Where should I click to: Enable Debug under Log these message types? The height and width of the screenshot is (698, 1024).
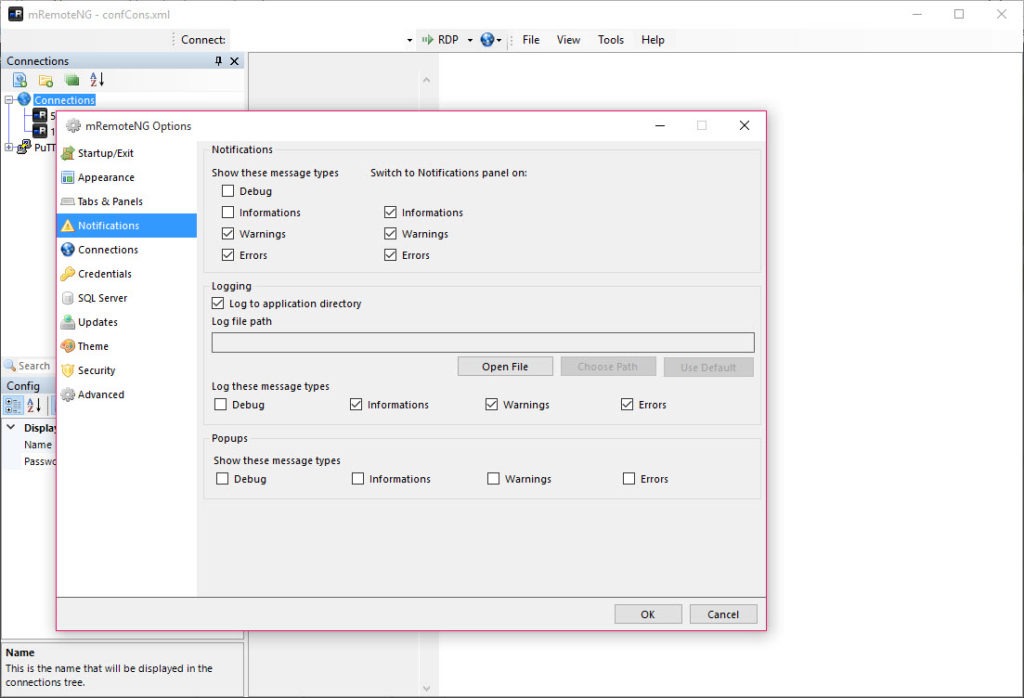[x=221, y=405]
